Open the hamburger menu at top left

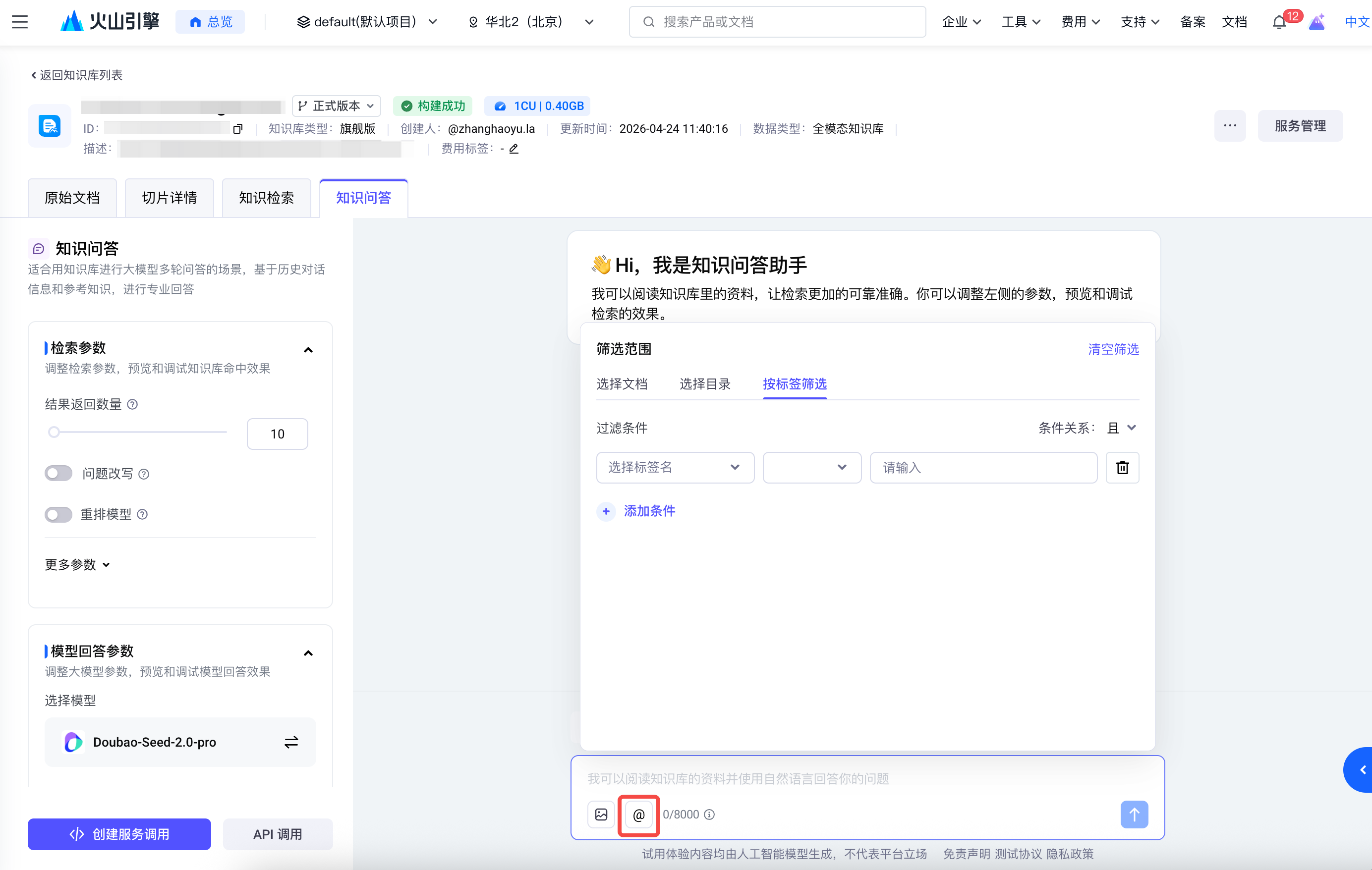tap(20, 22)
